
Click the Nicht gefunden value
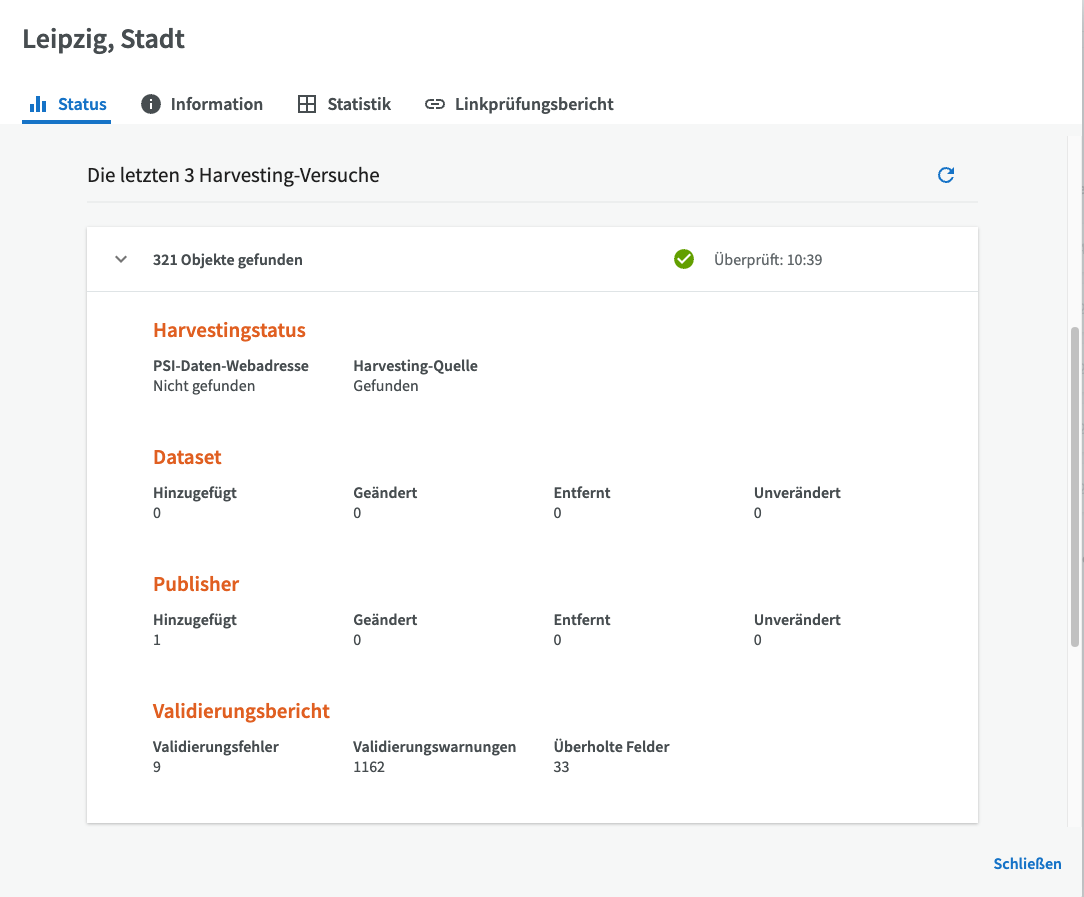pyautogui.click(x=204, y=386)
